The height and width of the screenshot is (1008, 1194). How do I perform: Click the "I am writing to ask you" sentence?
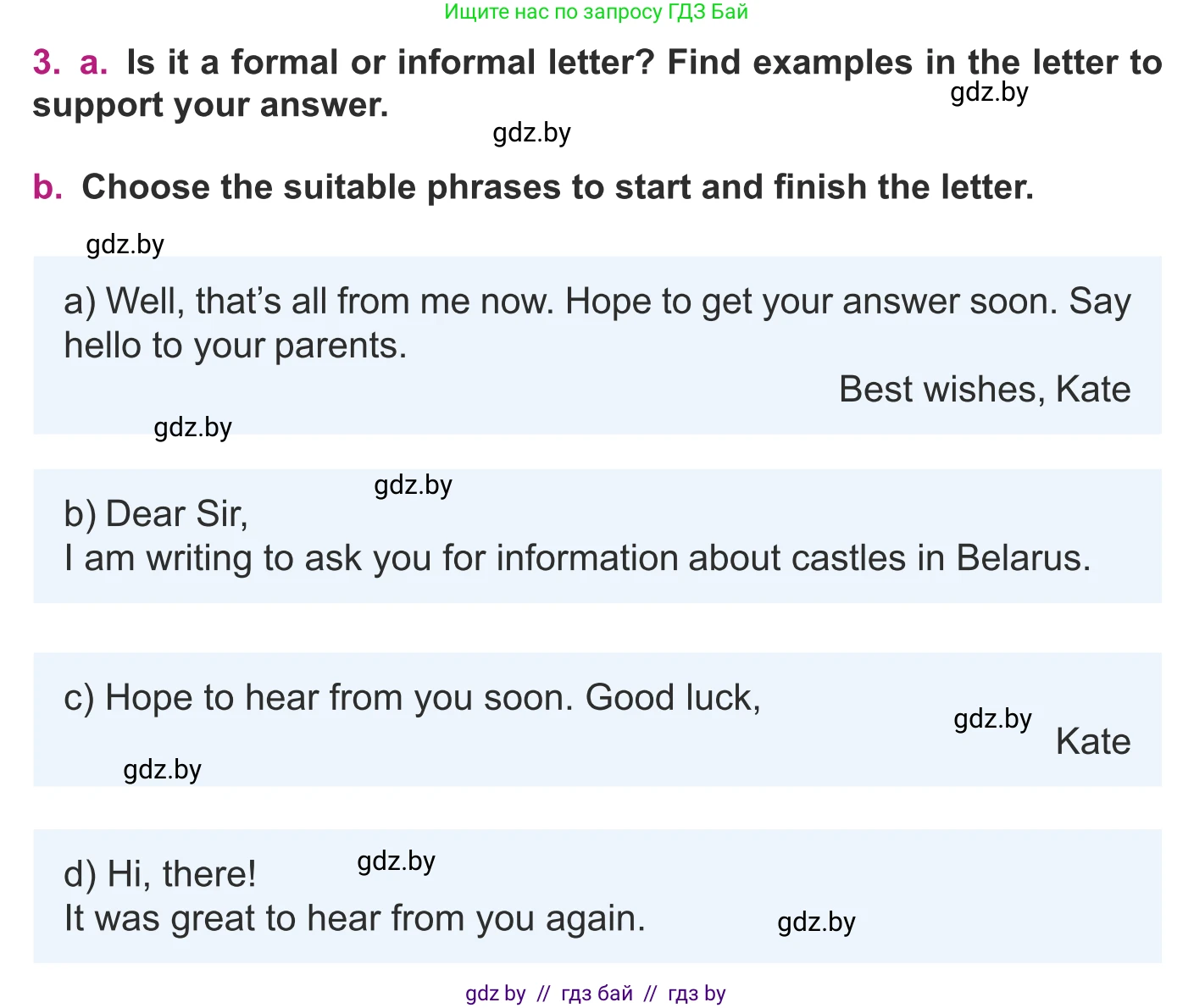pos(577,558)
